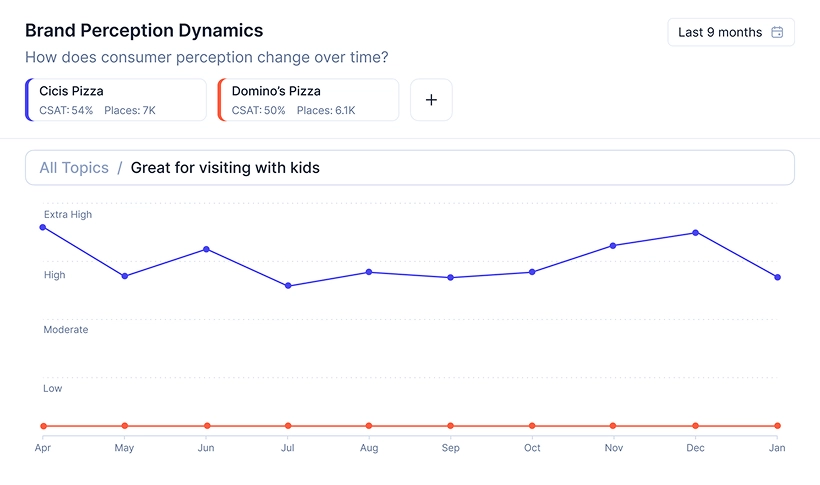Select the Cicis Pizza brand card
The image size is (820, 485).
point(116,100)
